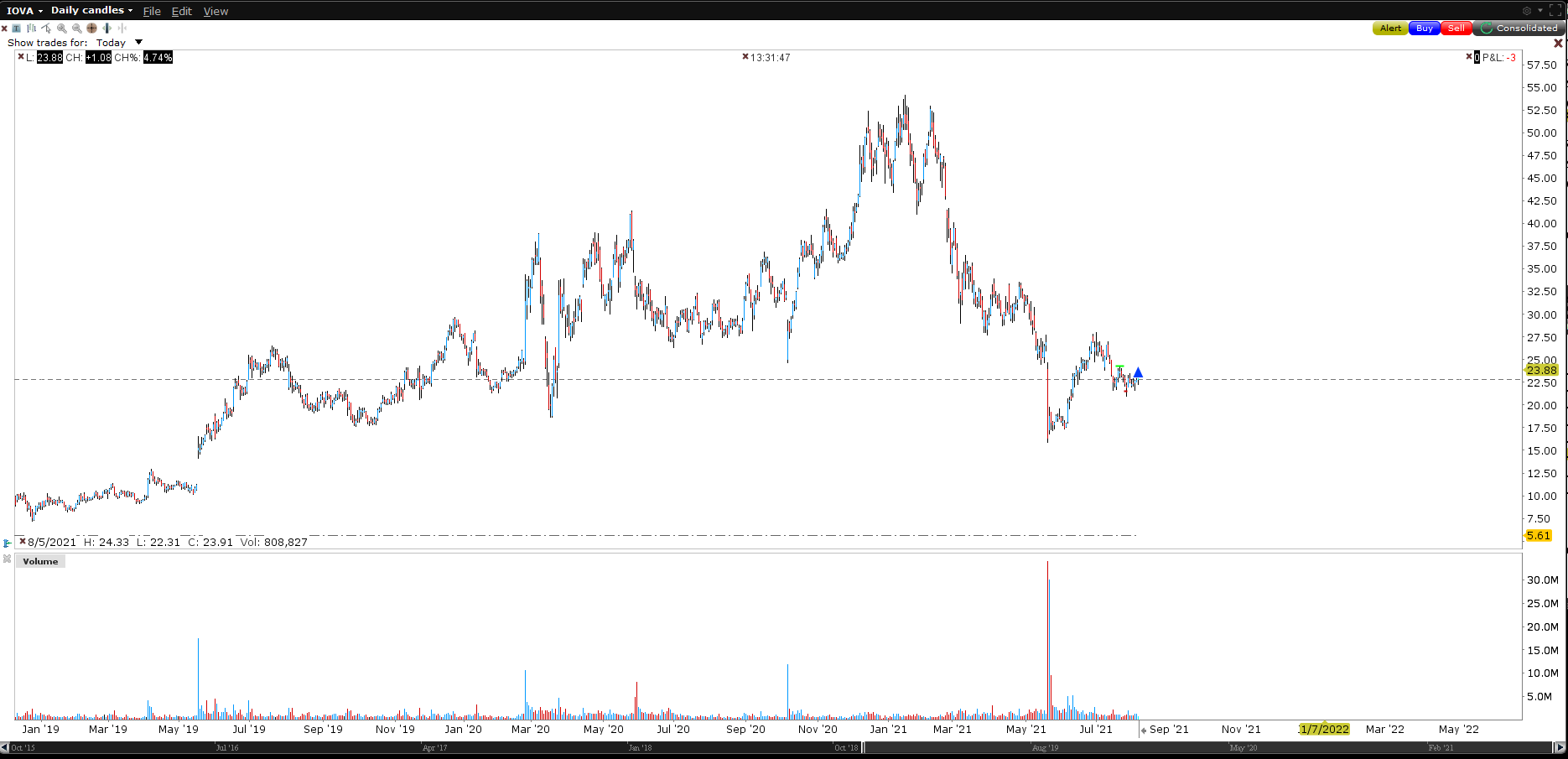The image size is (1568, 759).
Task: Select the text annotation tool icon
Action: [16, 28]
